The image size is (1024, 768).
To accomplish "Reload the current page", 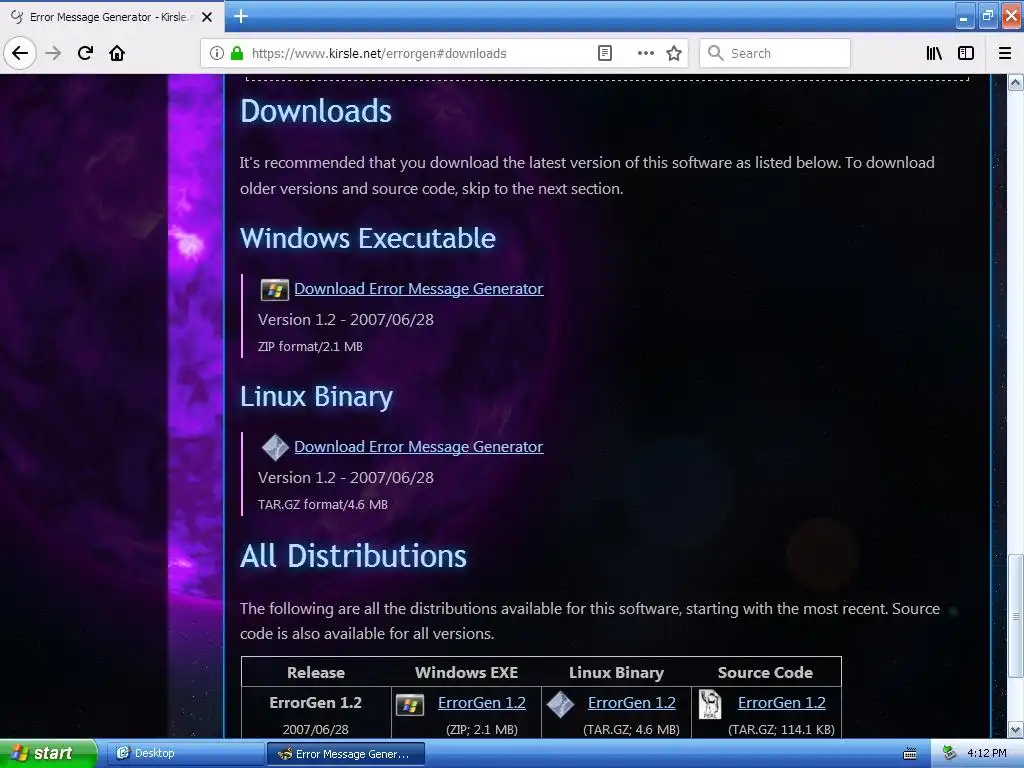I will click(x=85, y=53).
